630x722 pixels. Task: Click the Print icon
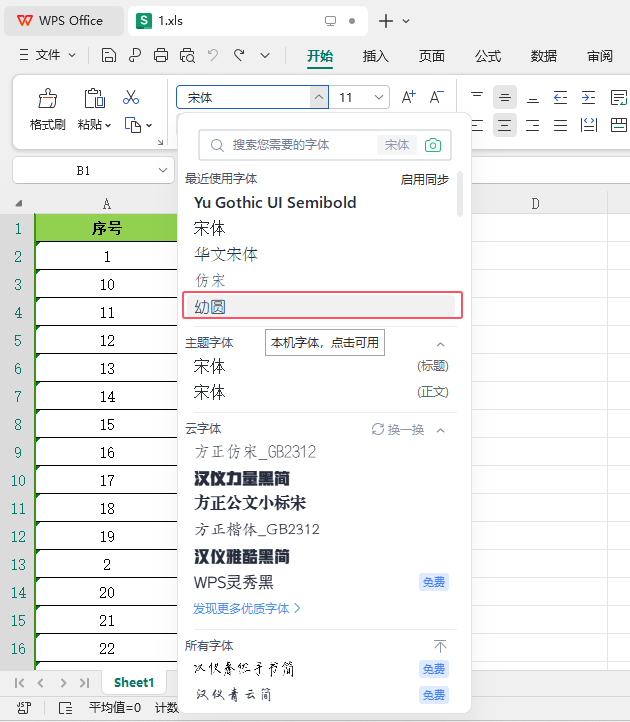[161, 56]
